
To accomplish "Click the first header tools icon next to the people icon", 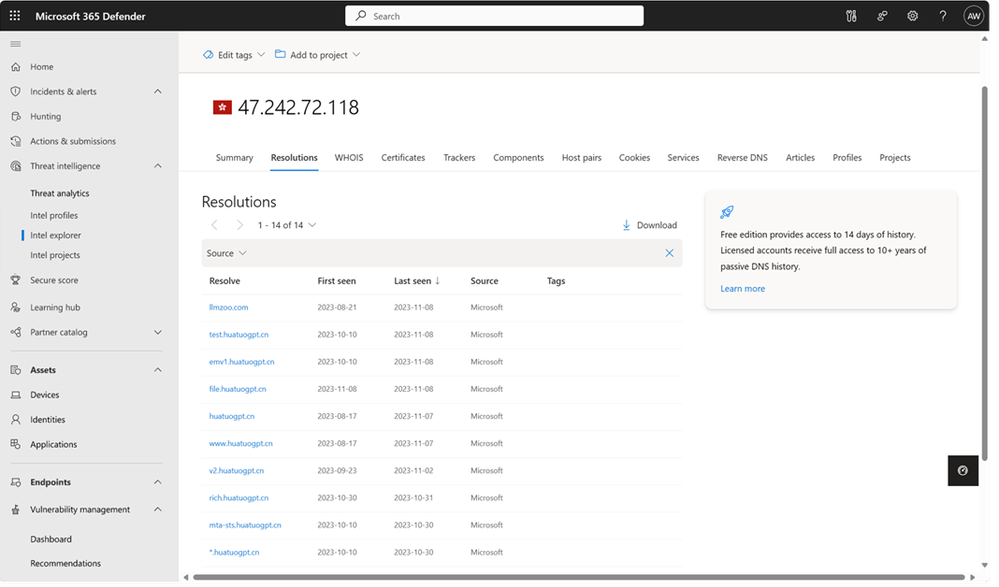I will 851,16.
